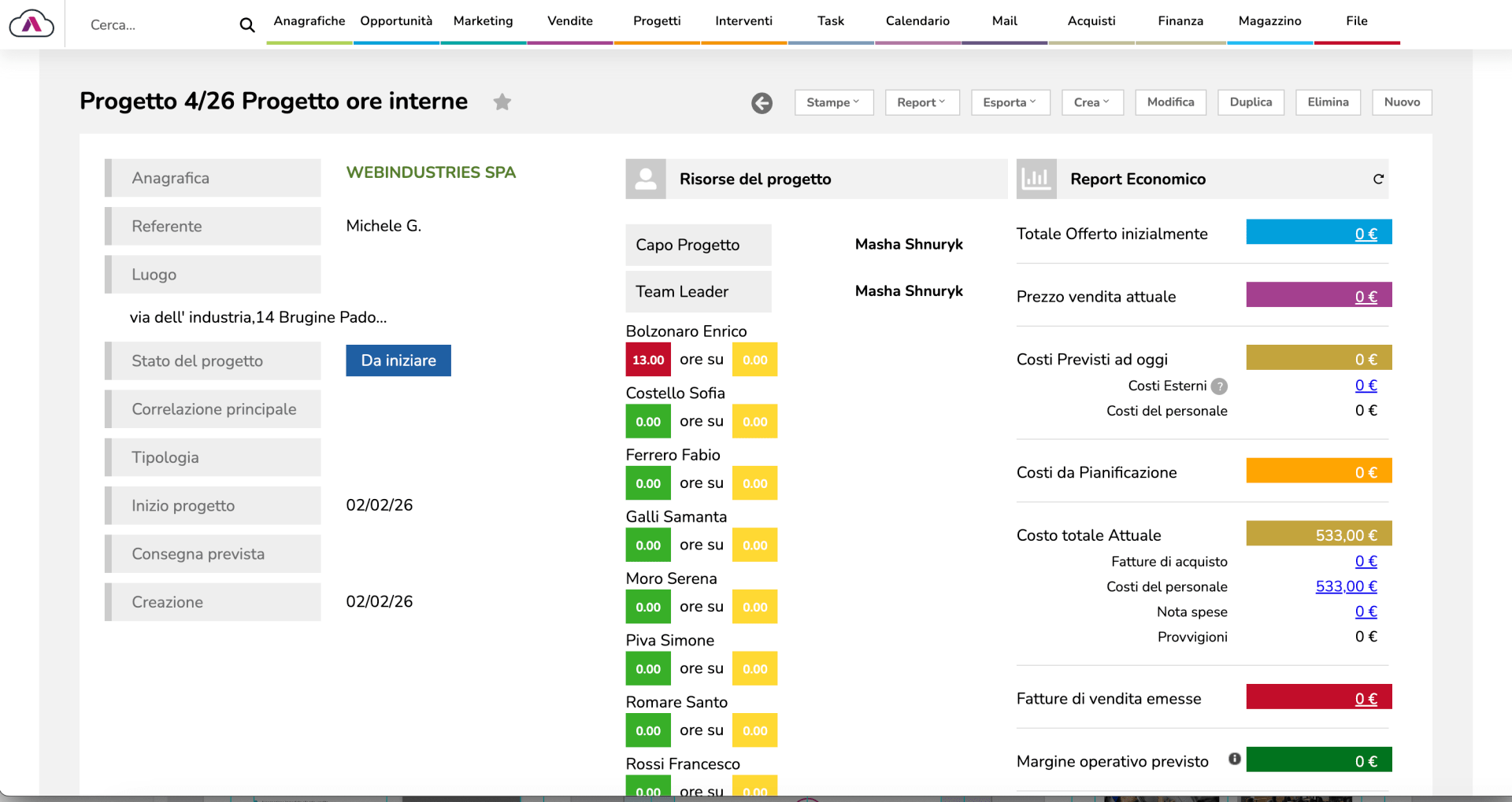
Task: Click the search magnifier icon
Action: pos(246,25)
